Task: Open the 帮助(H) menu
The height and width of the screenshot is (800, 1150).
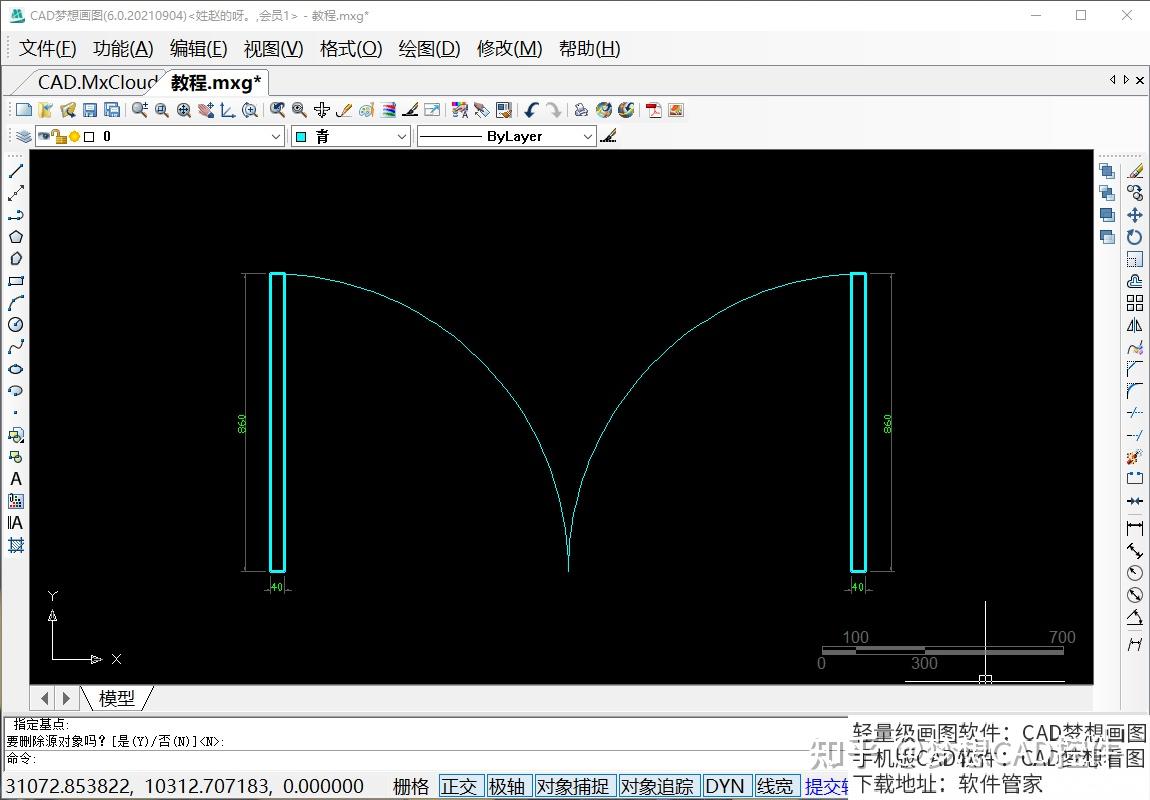Action: pos(590,48)
